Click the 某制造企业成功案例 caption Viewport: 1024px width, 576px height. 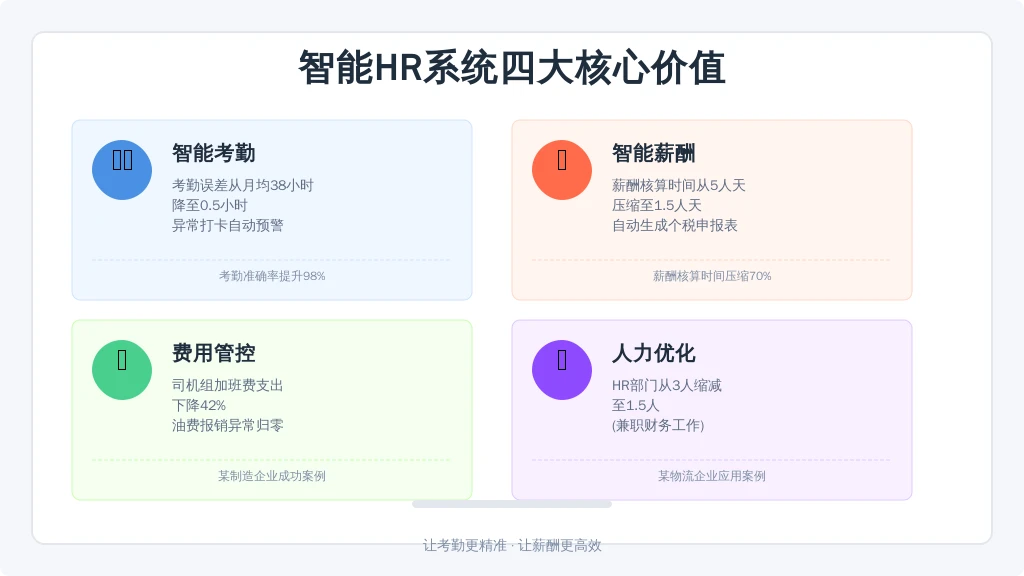coord(272,476)
